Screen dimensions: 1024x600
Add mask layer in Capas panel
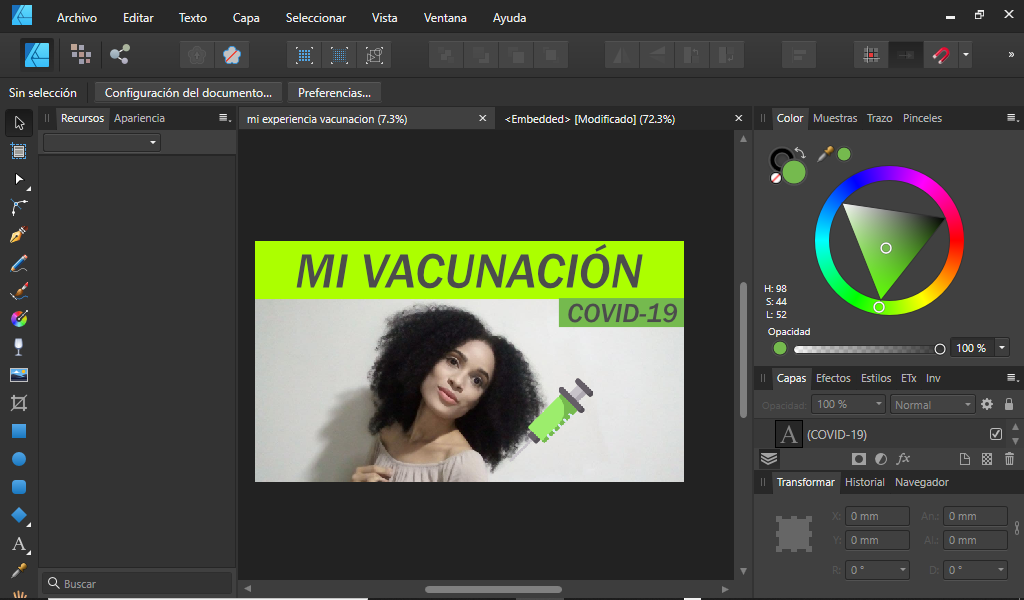coord(859,459)
